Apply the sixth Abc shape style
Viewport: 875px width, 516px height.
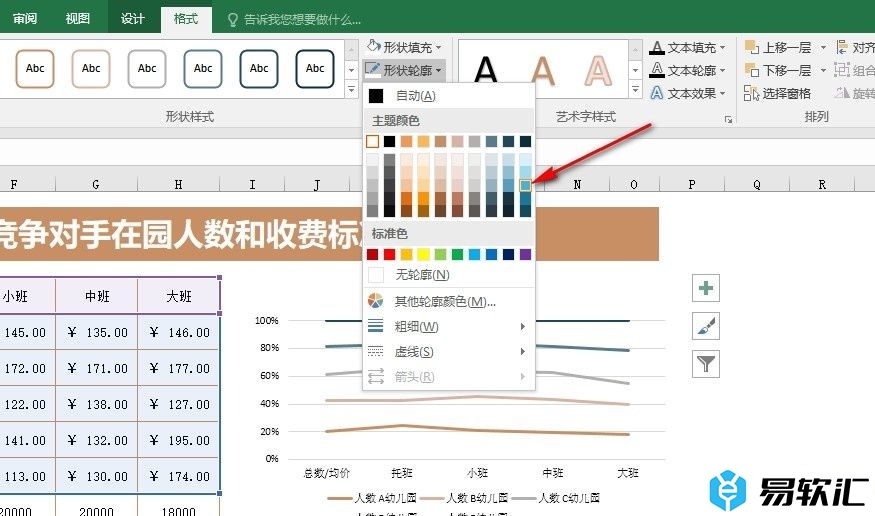(x=315, y=69)
